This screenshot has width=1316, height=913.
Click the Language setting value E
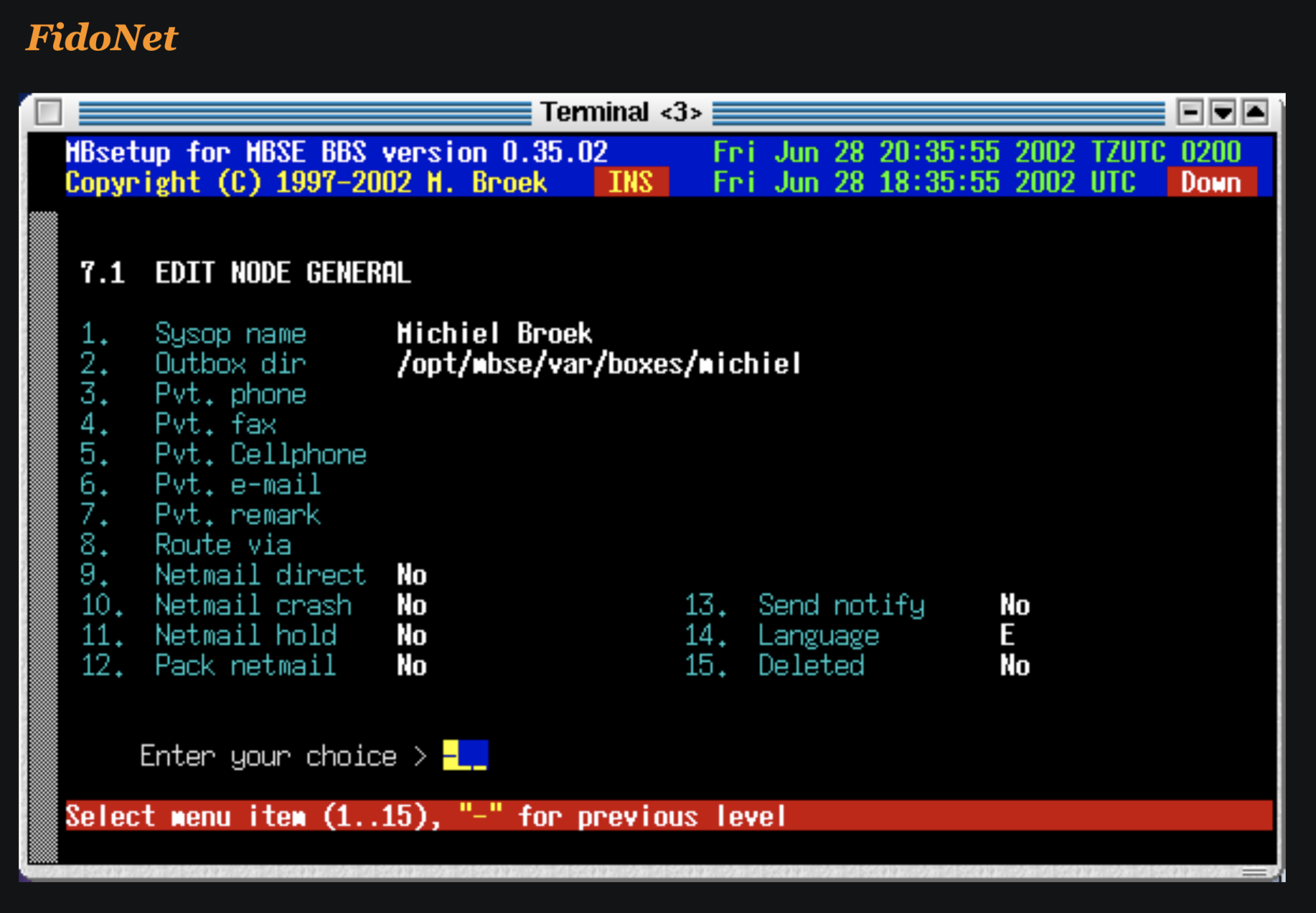pos(1007,636)
